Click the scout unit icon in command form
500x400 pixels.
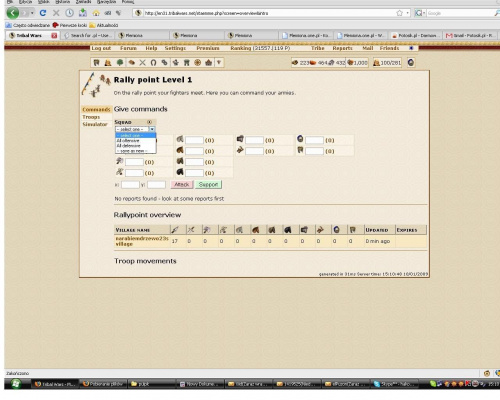point(180,139)
